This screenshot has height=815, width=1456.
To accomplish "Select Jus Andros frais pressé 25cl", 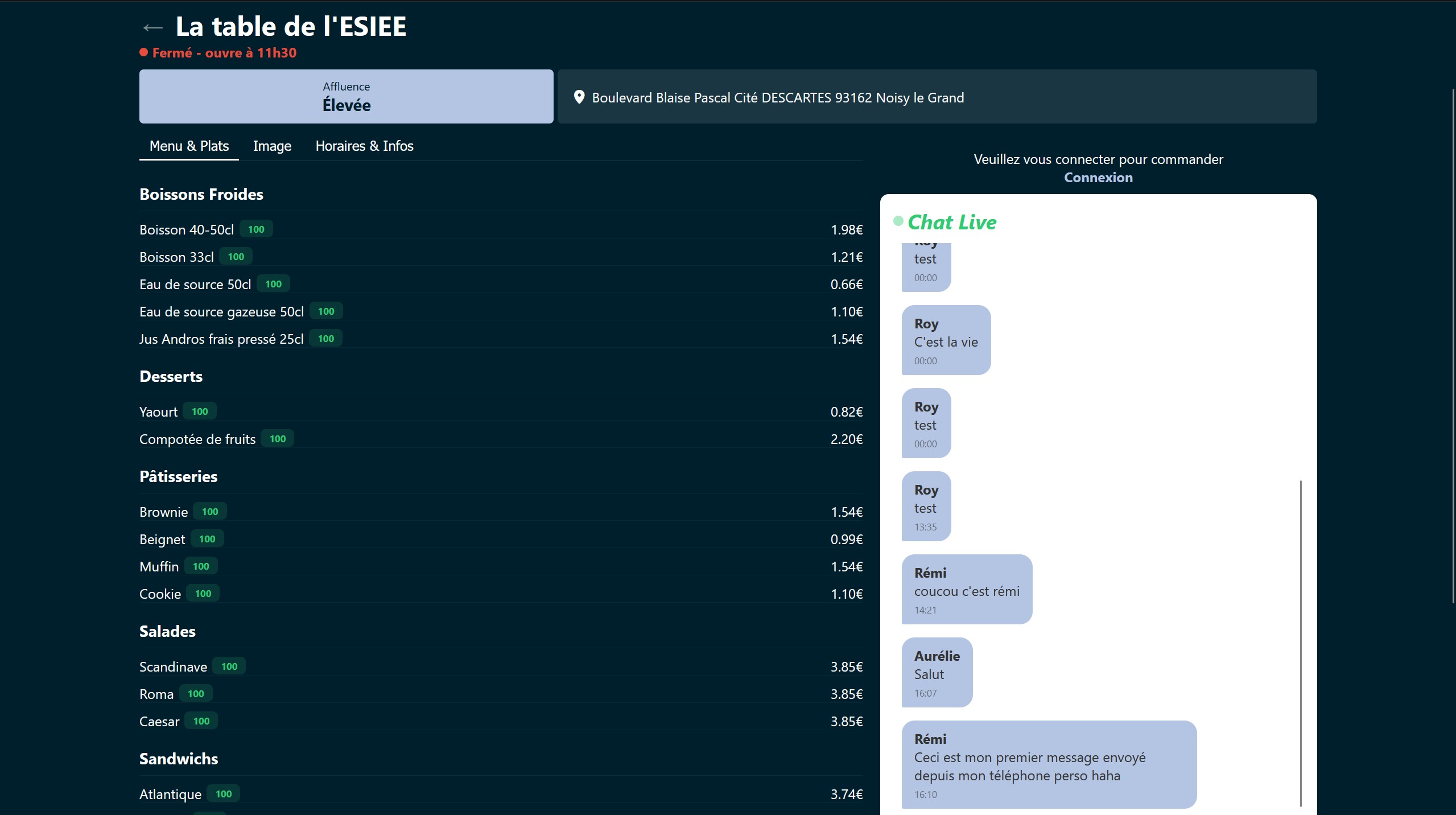I will pos(501,339).
